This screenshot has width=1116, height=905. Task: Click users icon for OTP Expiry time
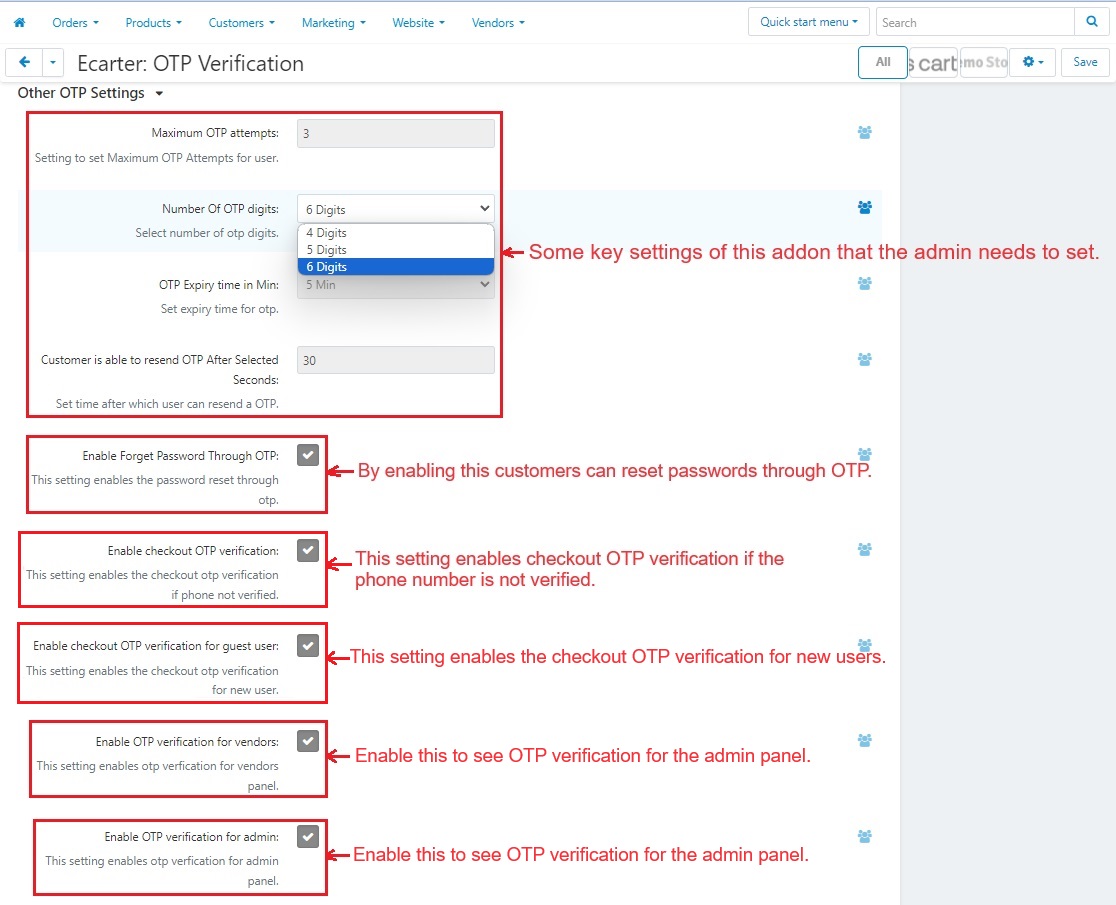865,284
